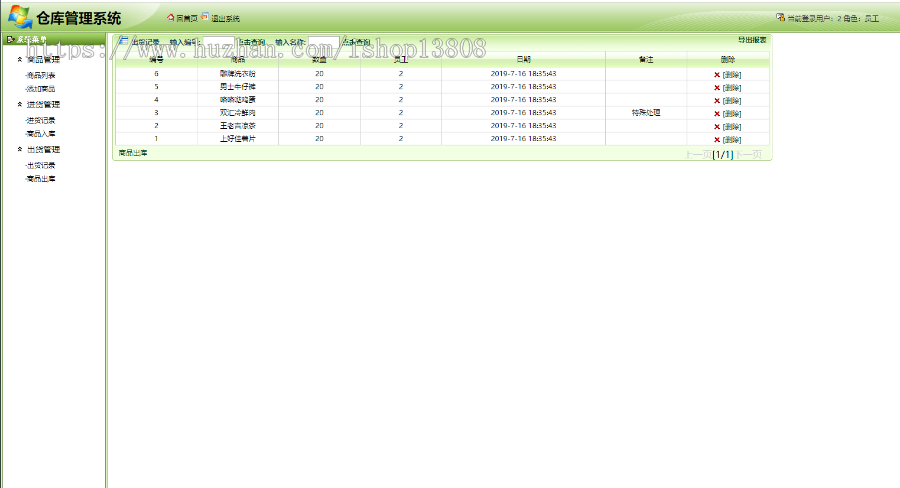Click the exit icon beside 退出系统

pyautogui.click(x=205, y=17)
